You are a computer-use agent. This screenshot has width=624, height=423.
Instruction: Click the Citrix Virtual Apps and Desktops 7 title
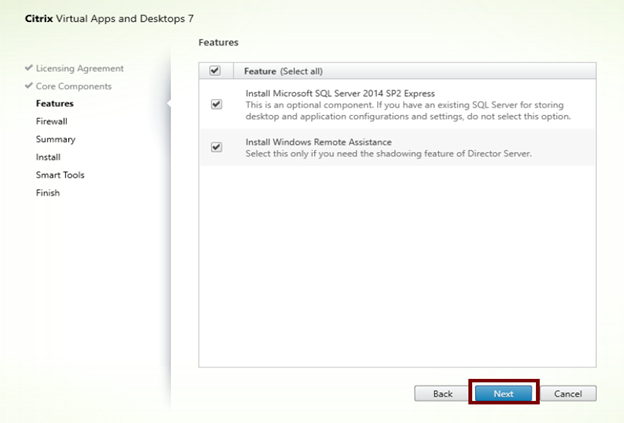(109, 19)
